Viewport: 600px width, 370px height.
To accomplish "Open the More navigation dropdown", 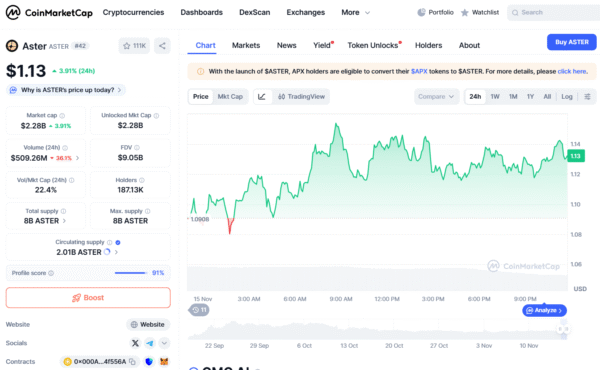I will 355,13.
